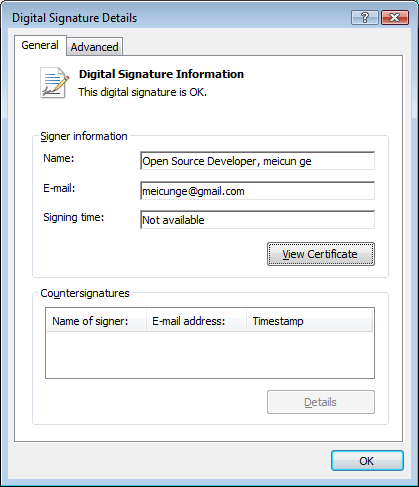Screen dimensions: 419x487
Task: Click the grayed-out Details button
Action: coord(321,402)
